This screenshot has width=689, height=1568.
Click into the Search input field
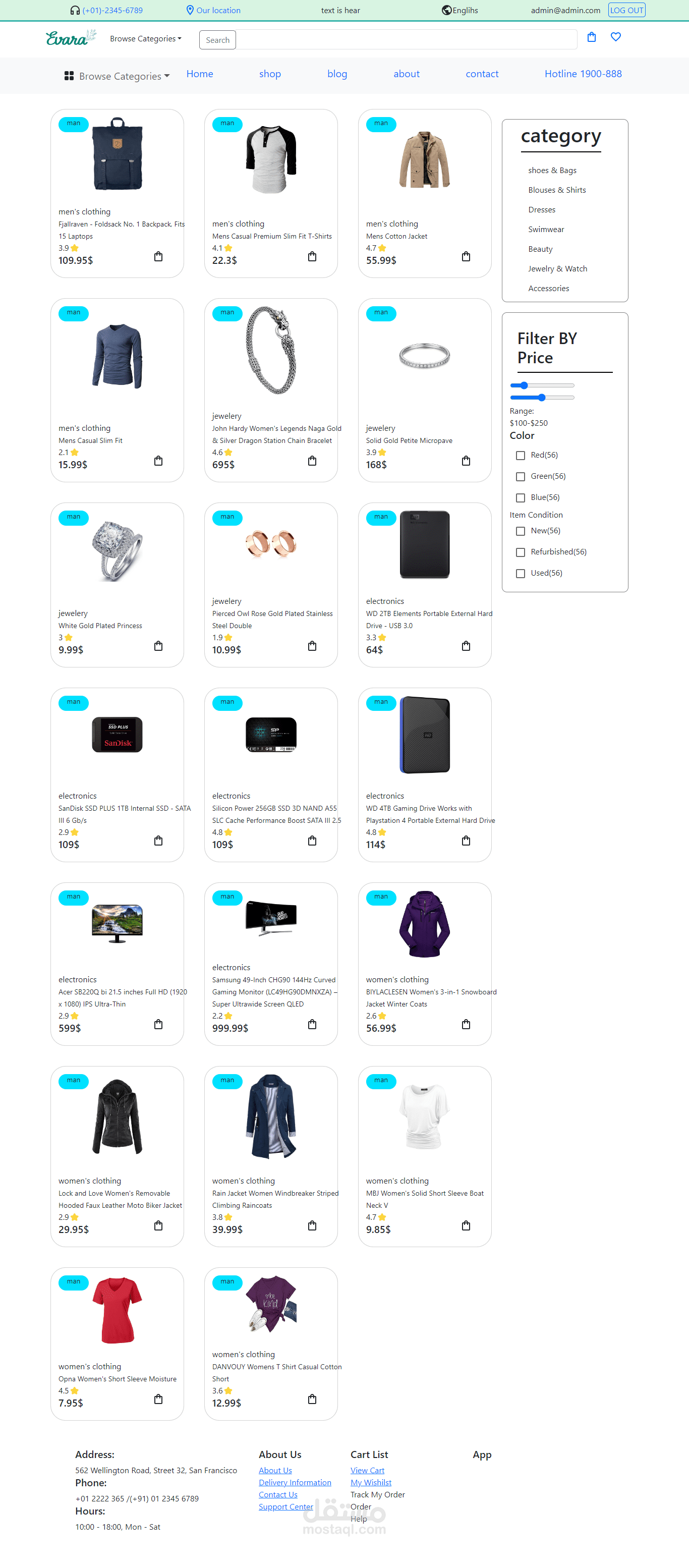click(388, 39)
